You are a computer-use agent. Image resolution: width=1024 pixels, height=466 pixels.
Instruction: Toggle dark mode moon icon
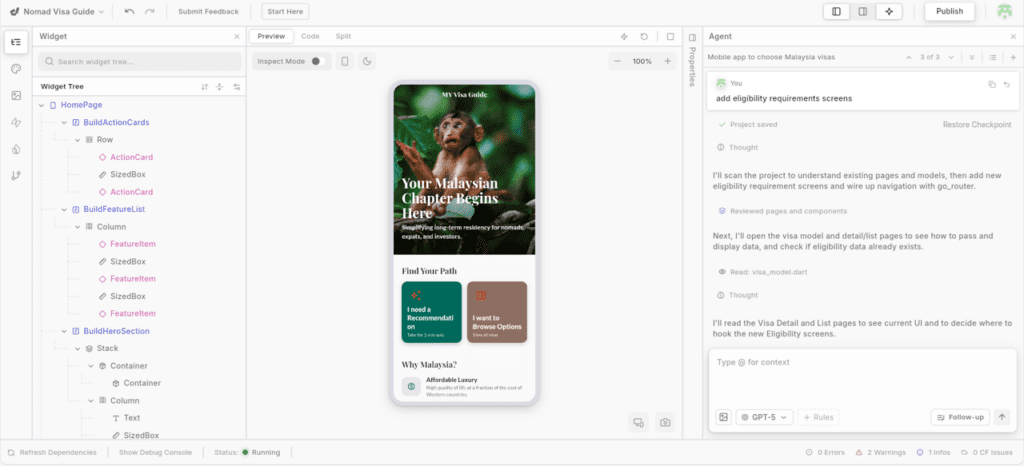coord(367,61)
